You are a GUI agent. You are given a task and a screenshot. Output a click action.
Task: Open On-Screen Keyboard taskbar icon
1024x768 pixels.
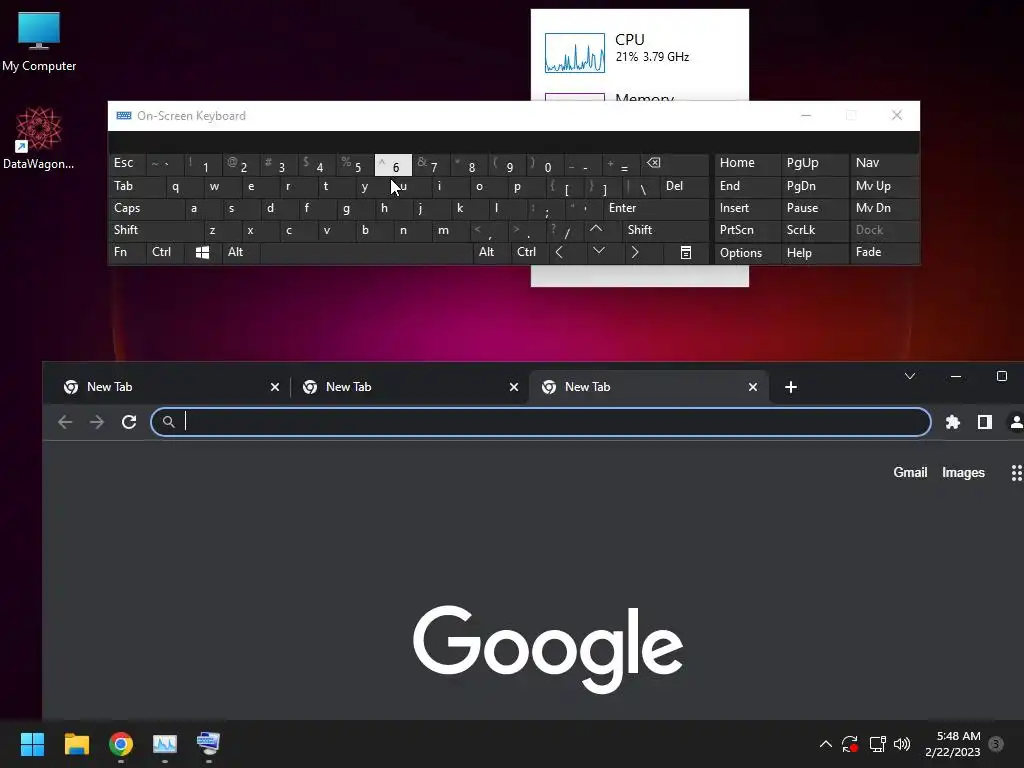point(209,744)
